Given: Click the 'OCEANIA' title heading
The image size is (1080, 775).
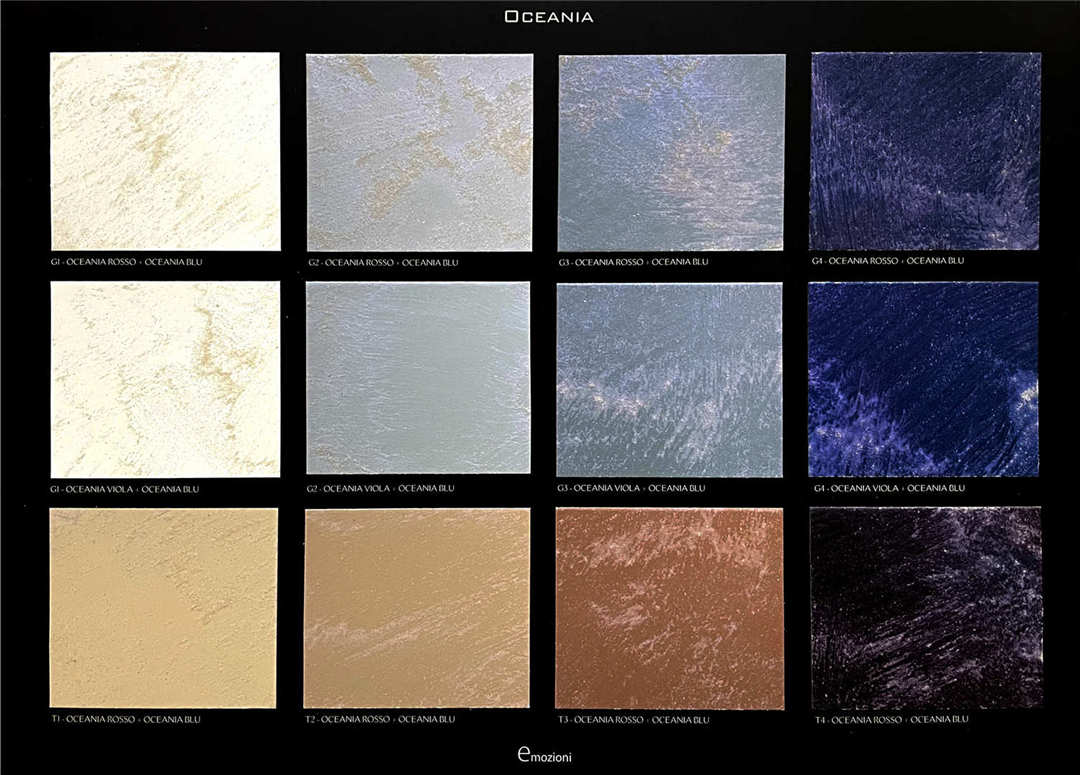Looking at the screenshot, I should 548,17.
